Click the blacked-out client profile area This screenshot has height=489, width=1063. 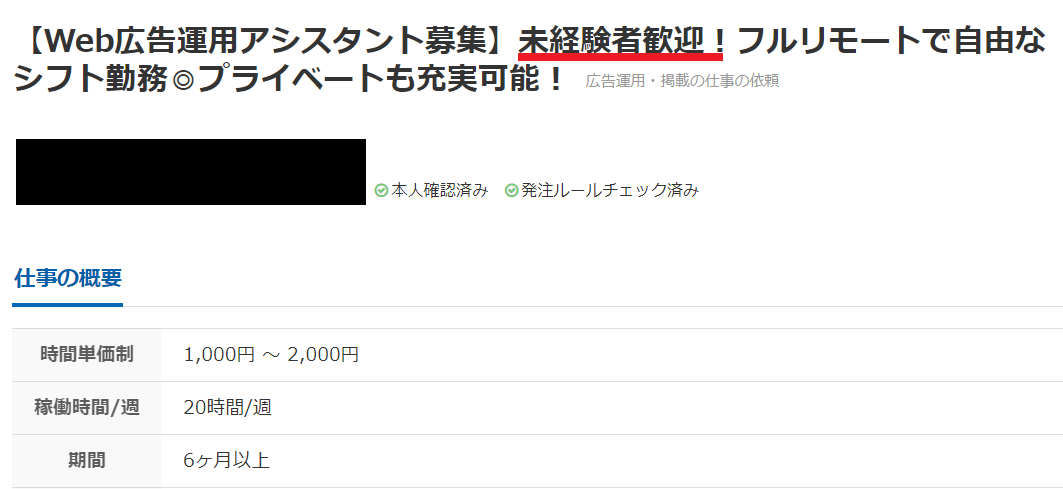(190, 172)
